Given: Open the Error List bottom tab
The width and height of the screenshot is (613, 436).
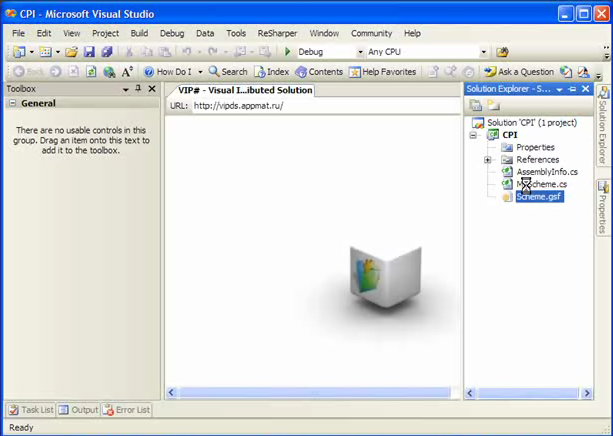Looking at the screenshot, I should click(x=126, y=410).
